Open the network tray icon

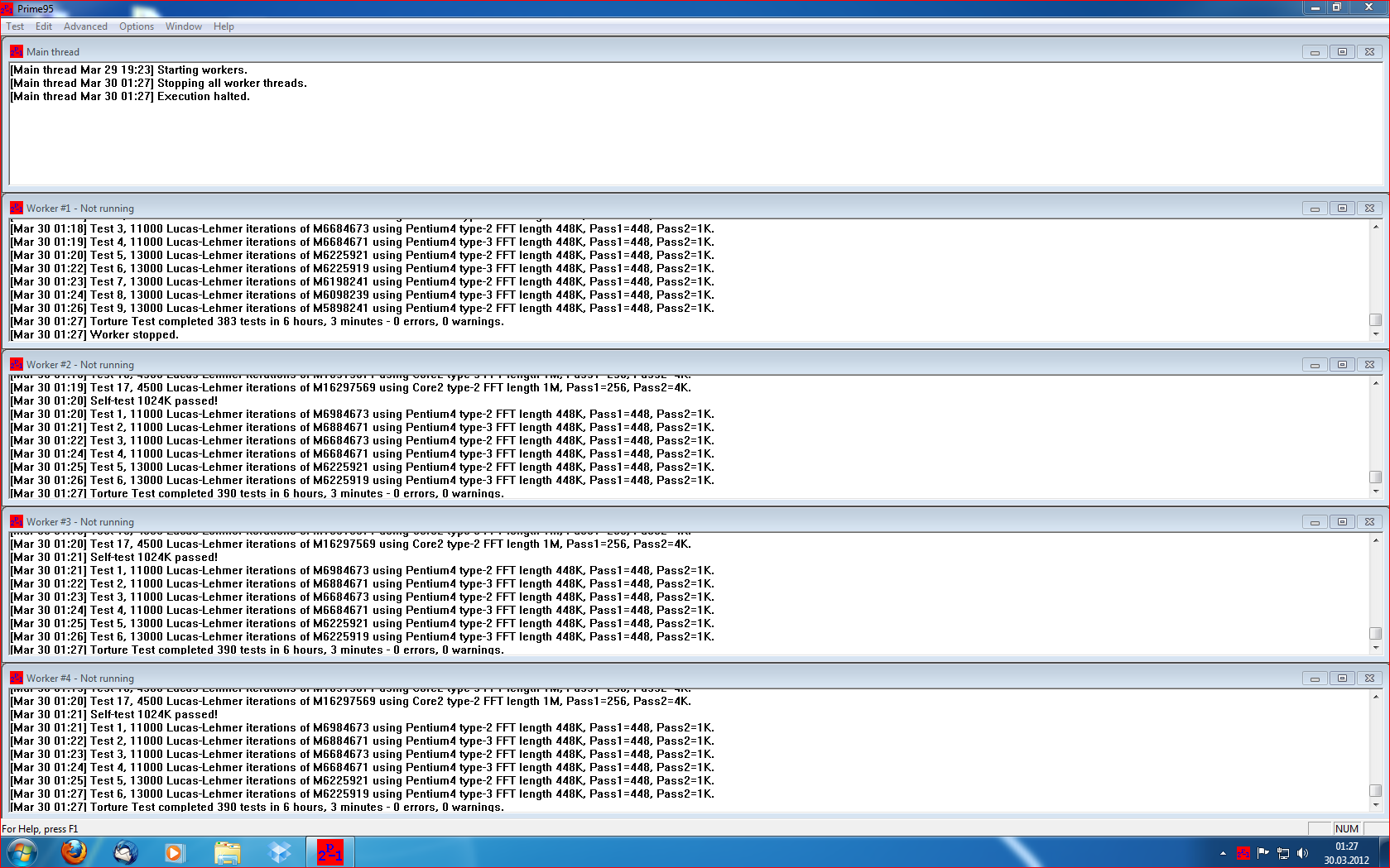pos(1282,853)
